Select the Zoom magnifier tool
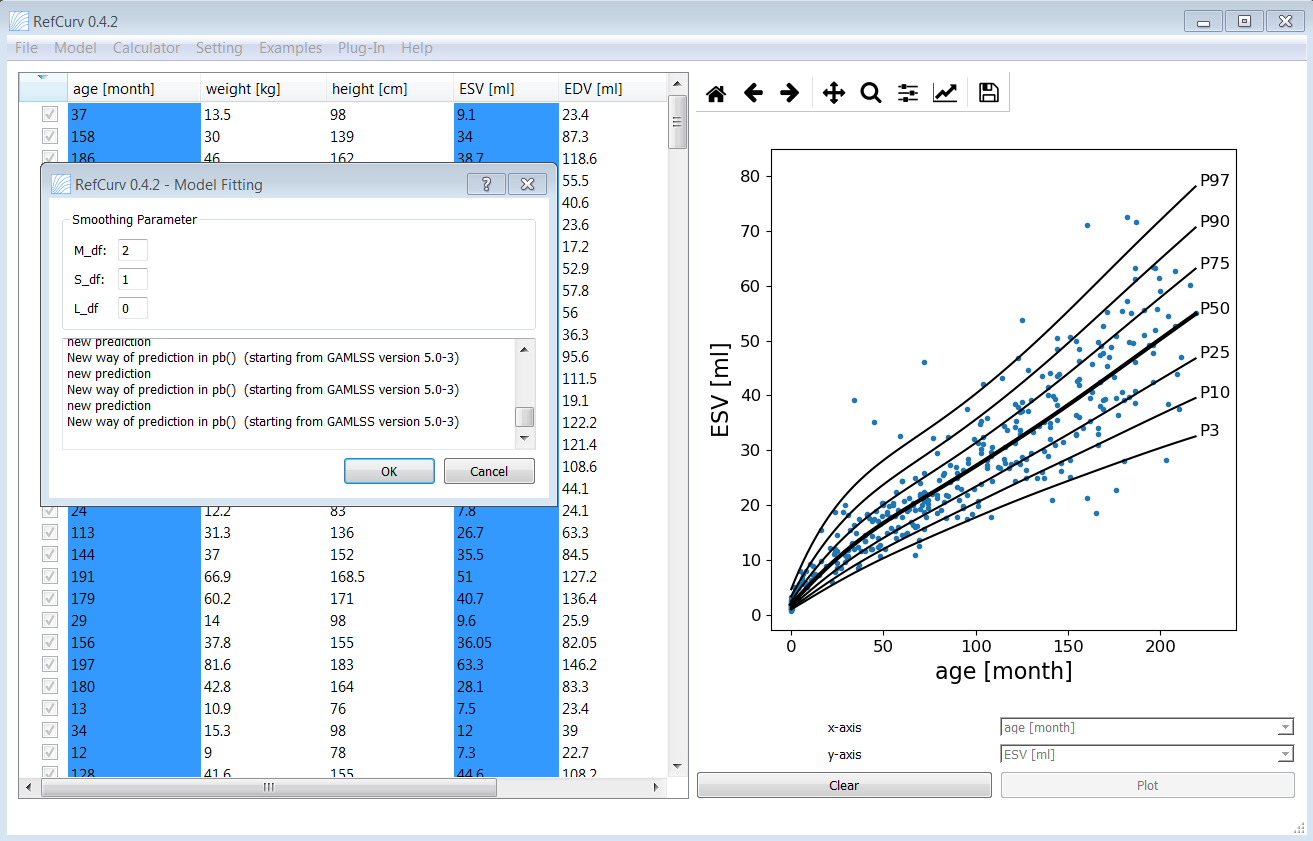1313x841 pixels. pyautogui.click(x=870, y=93)
